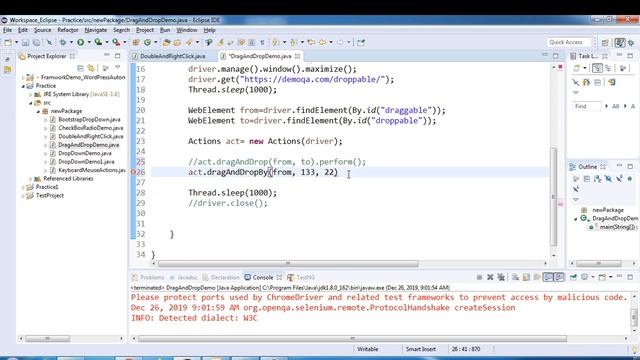
Task: Maximize the Console panel
Action: [x=630, y=277]
